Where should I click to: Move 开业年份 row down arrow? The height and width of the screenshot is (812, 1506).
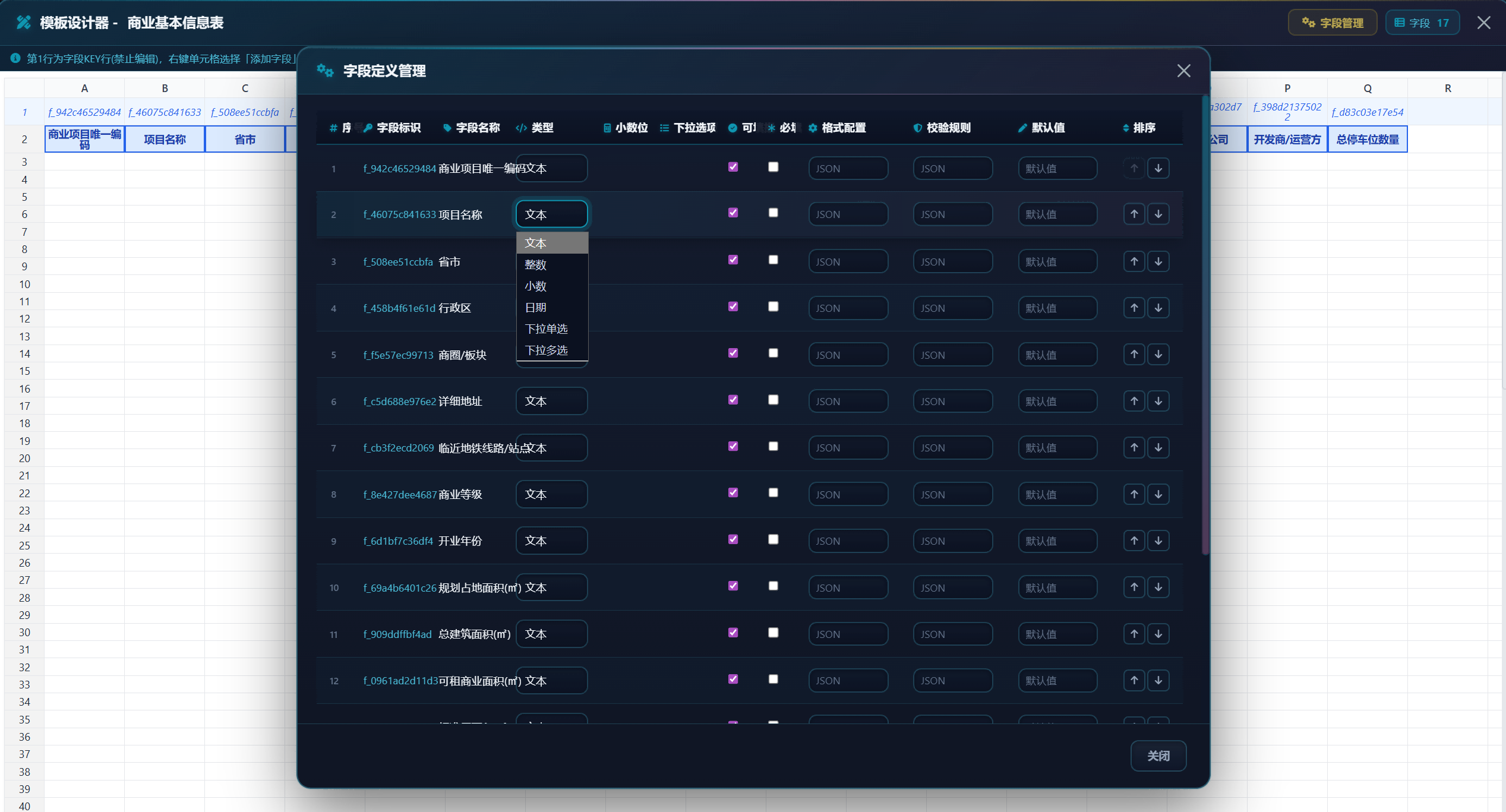tap(1158, 541)
